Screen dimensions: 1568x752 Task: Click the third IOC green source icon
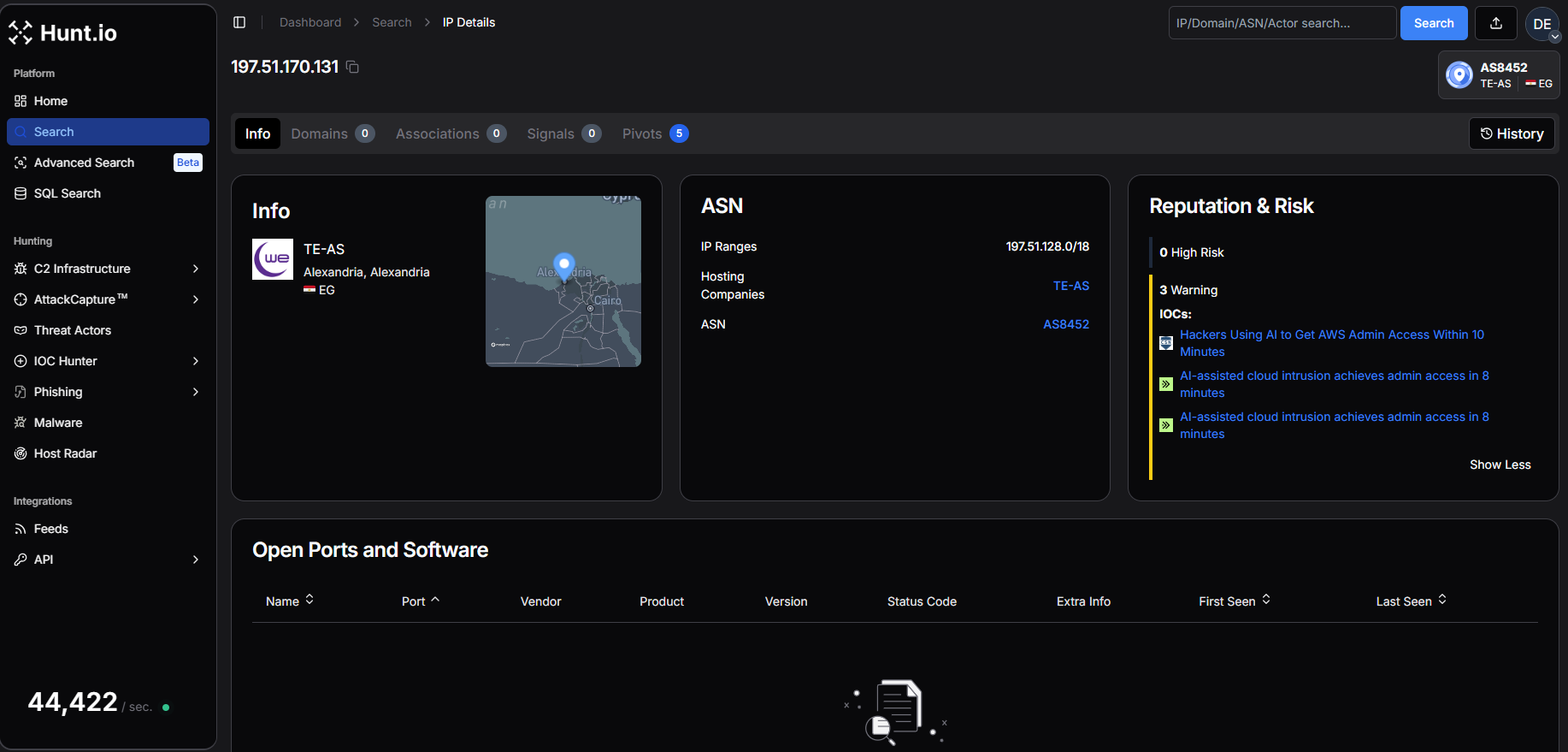(x=1166, y=425)
